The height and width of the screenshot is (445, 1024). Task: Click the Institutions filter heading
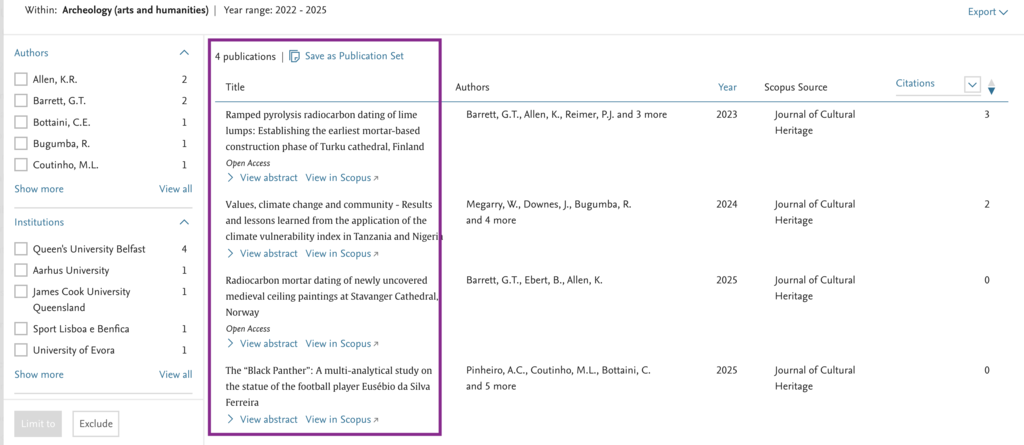point(39,222)
